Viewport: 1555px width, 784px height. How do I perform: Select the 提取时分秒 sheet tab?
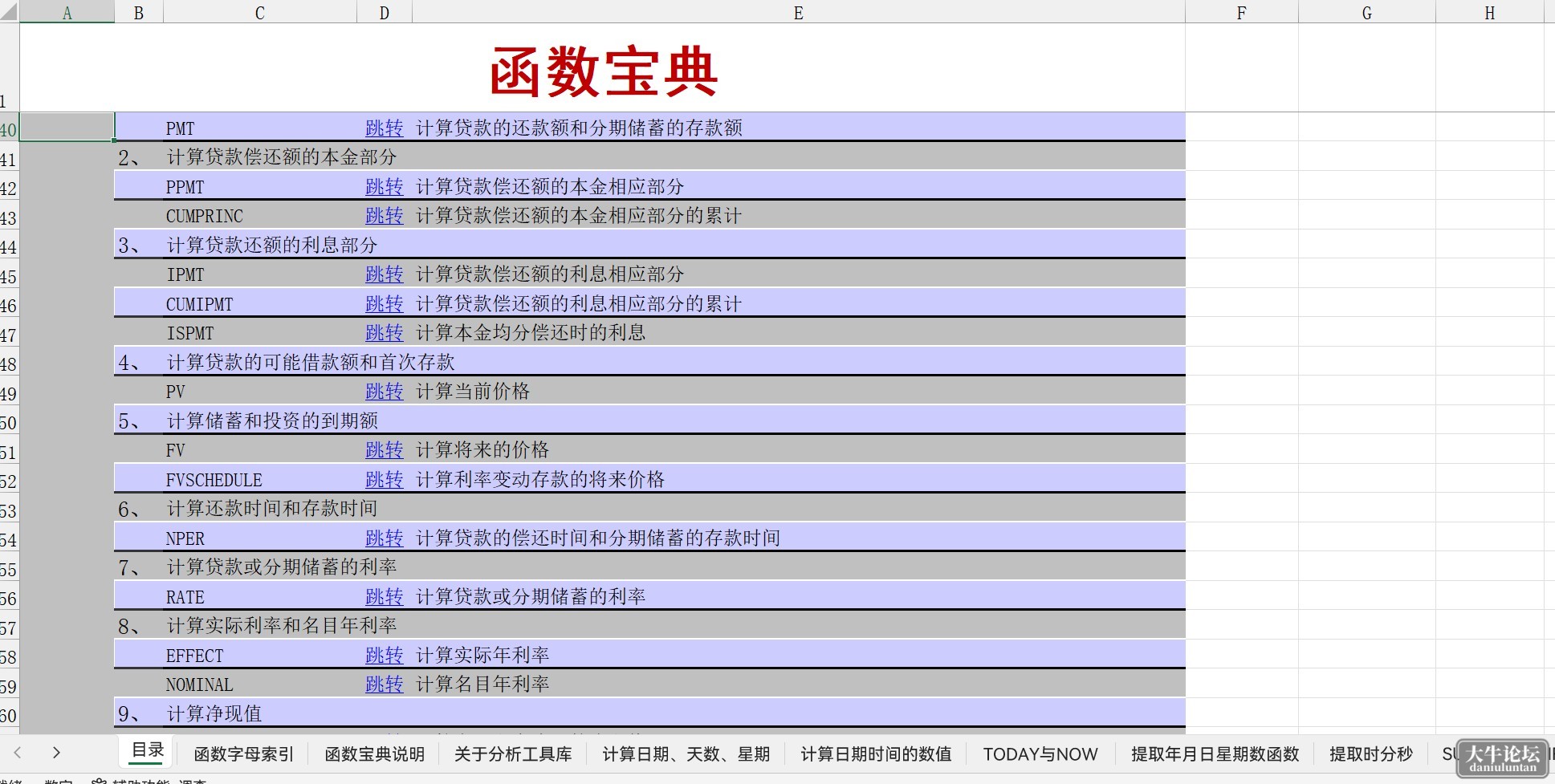coord(1371,754)
